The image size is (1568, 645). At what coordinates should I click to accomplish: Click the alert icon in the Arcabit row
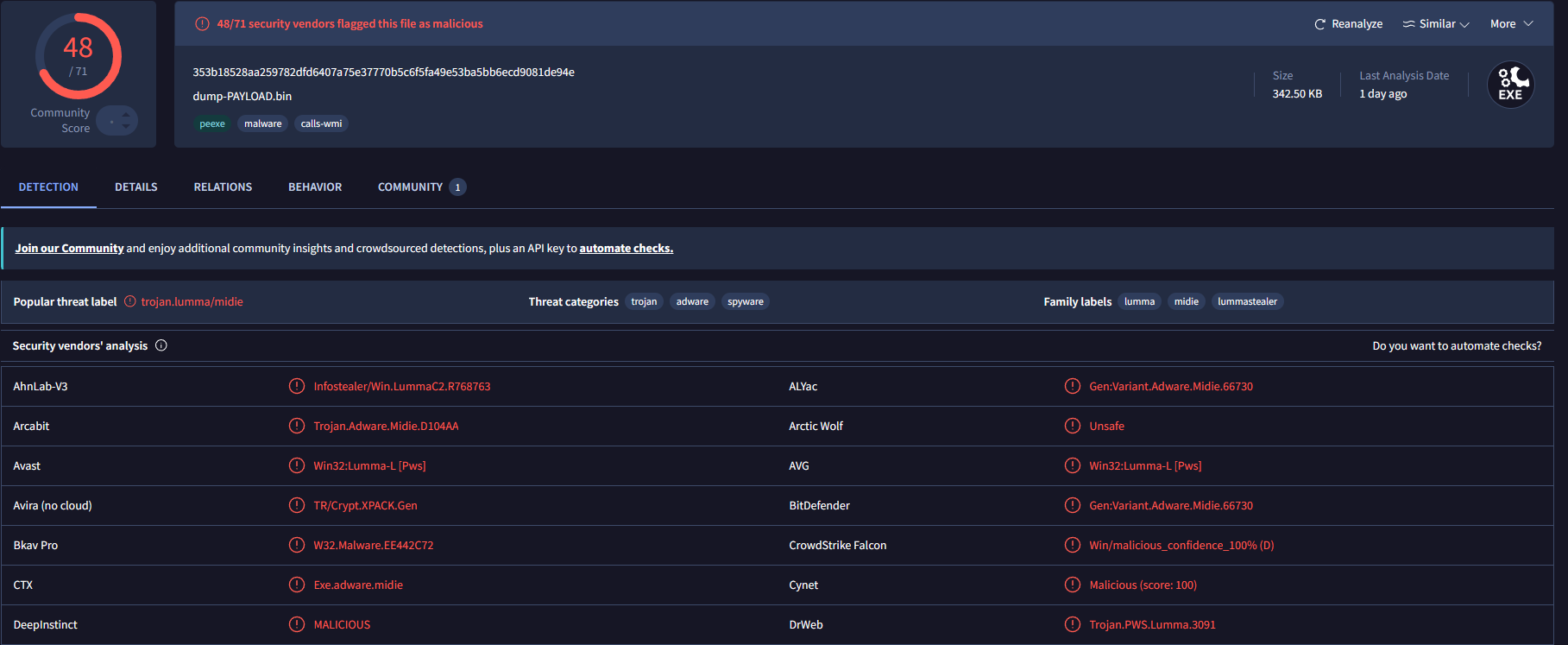point(297,426)
